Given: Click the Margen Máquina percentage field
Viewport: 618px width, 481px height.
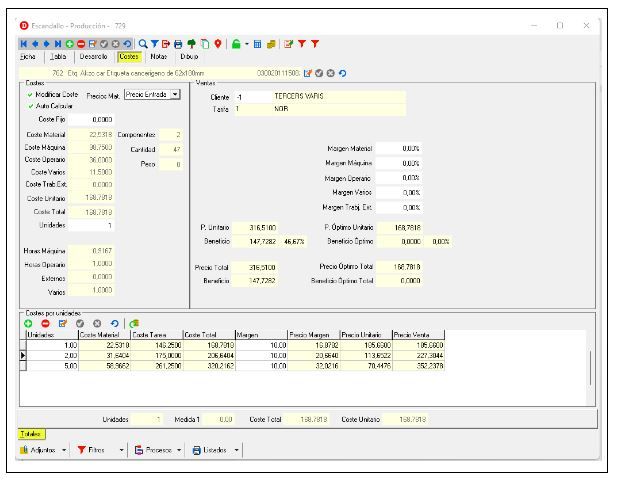Looking at the screenshot, I should coord(398,163).
